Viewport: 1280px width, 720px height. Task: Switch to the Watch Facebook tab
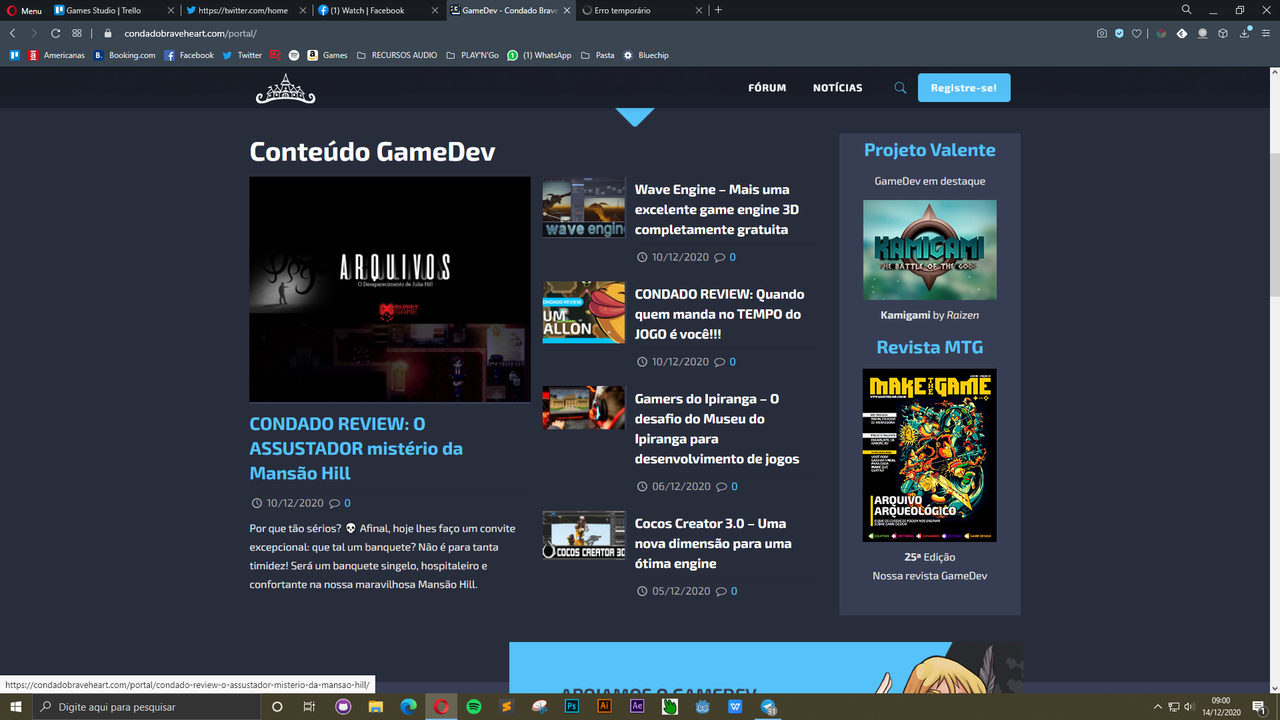[x=377, y=10]
